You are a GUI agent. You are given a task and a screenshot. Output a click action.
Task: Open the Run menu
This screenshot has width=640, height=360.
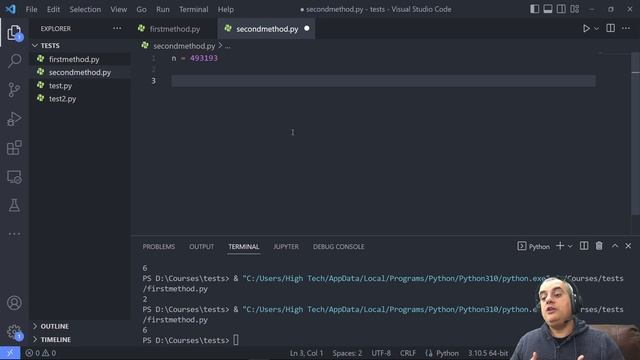point(162,9)
